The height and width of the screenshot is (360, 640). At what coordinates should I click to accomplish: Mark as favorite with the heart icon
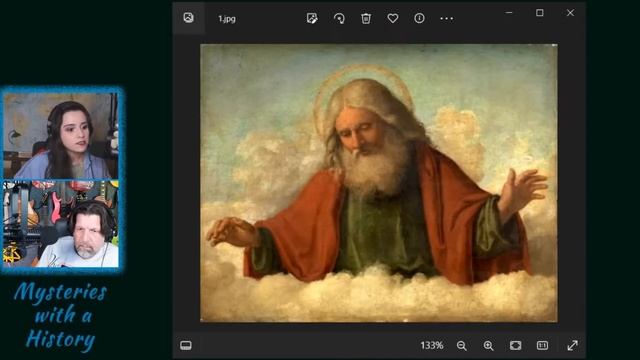393,18
